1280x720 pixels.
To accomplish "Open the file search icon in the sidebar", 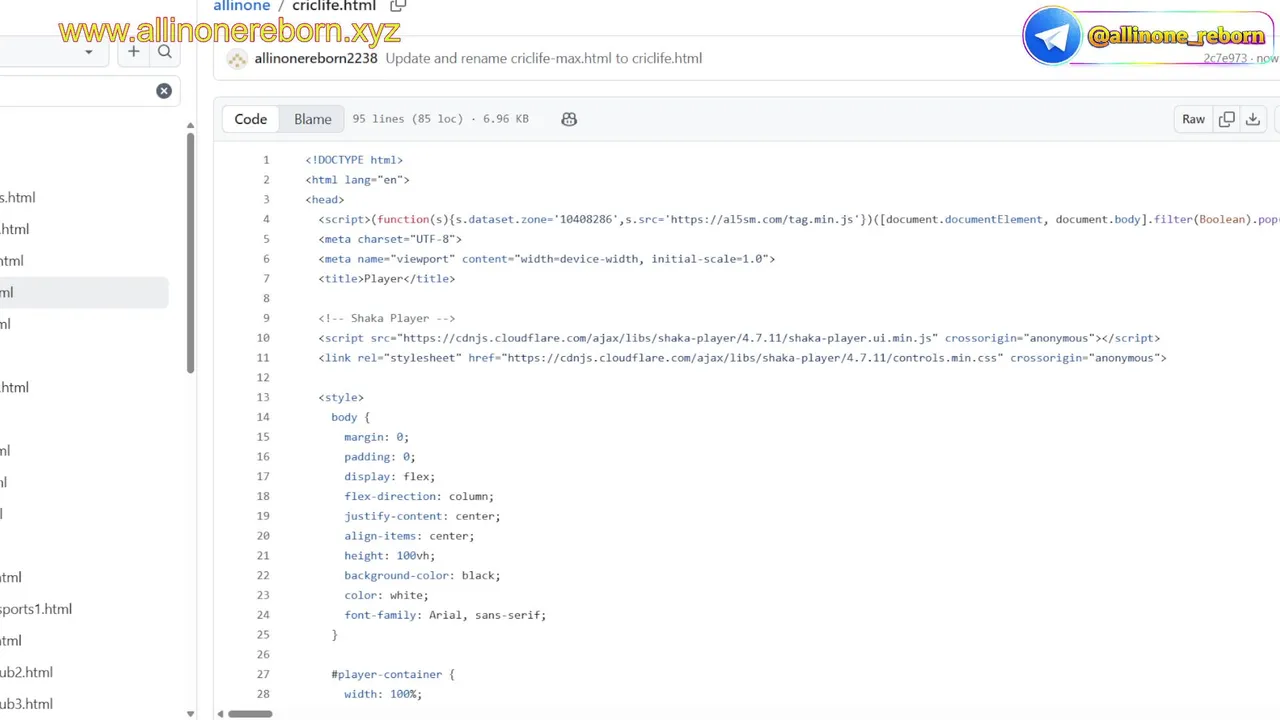I will tap(165, 52).
